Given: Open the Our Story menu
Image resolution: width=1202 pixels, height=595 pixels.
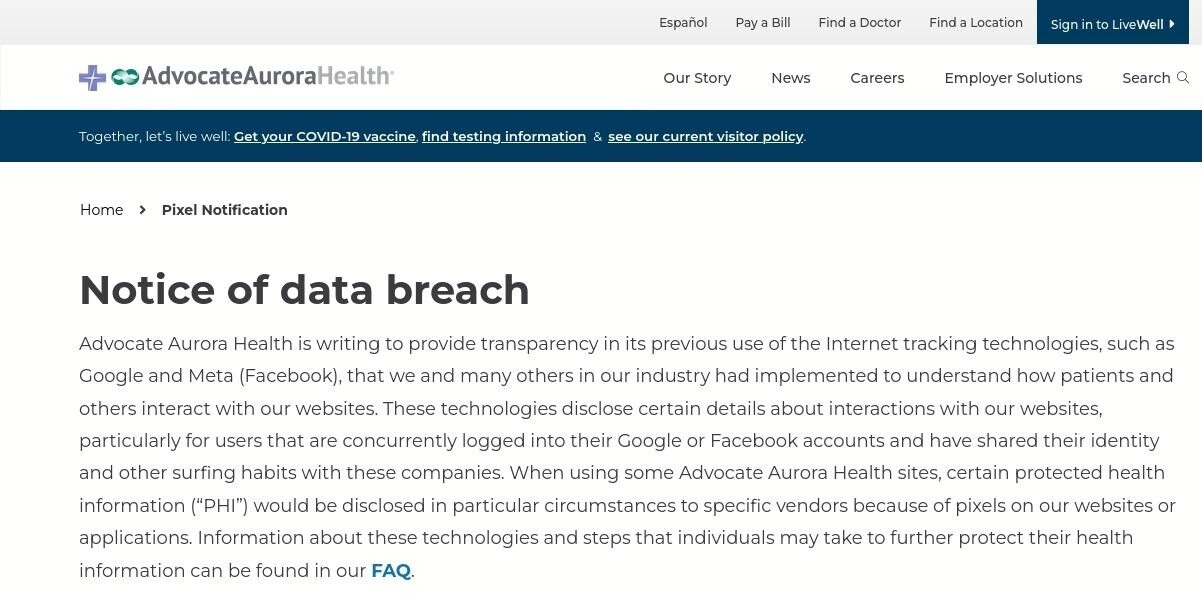Looking at the screenshot, I should point(697,78).
